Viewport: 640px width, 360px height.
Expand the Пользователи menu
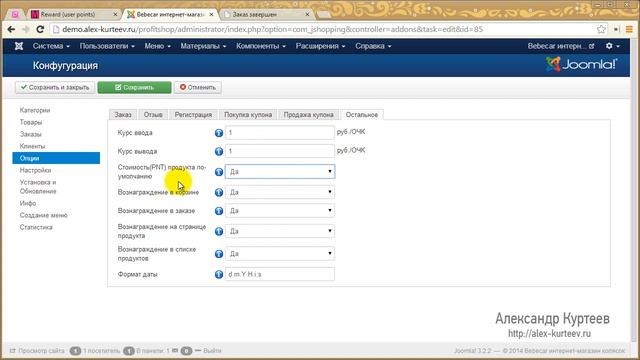point(107,46)
